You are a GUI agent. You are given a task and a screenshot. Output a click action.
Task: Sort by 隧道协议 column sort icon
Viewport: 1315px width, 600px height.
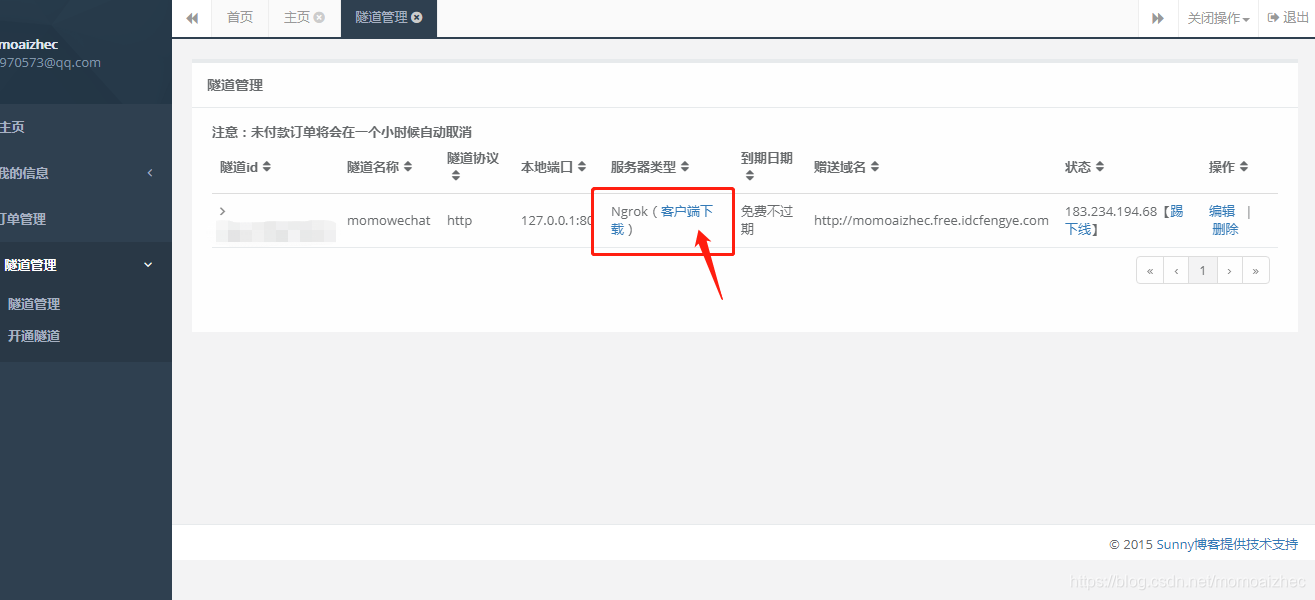tap(456, 176)
